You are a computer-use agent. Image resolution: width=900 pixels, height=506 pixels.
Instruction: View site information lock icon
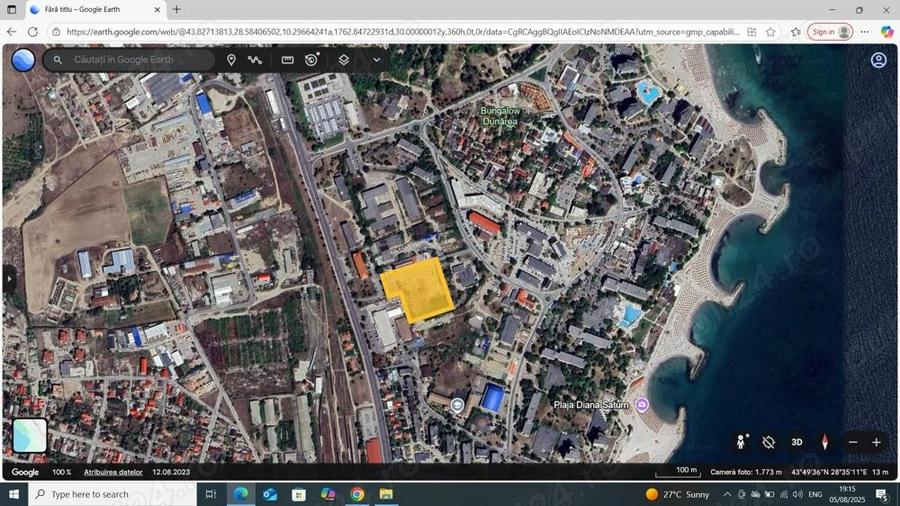56,32
